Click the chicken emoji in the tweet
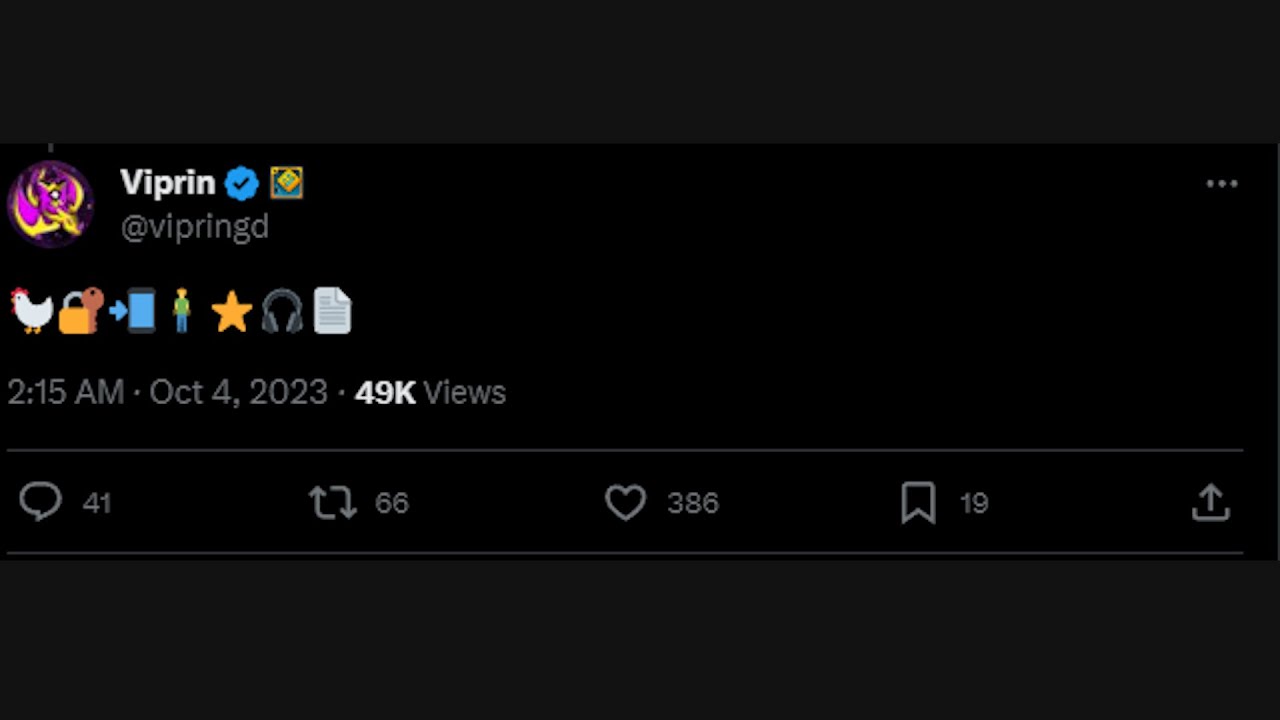 tap(32, 311)
